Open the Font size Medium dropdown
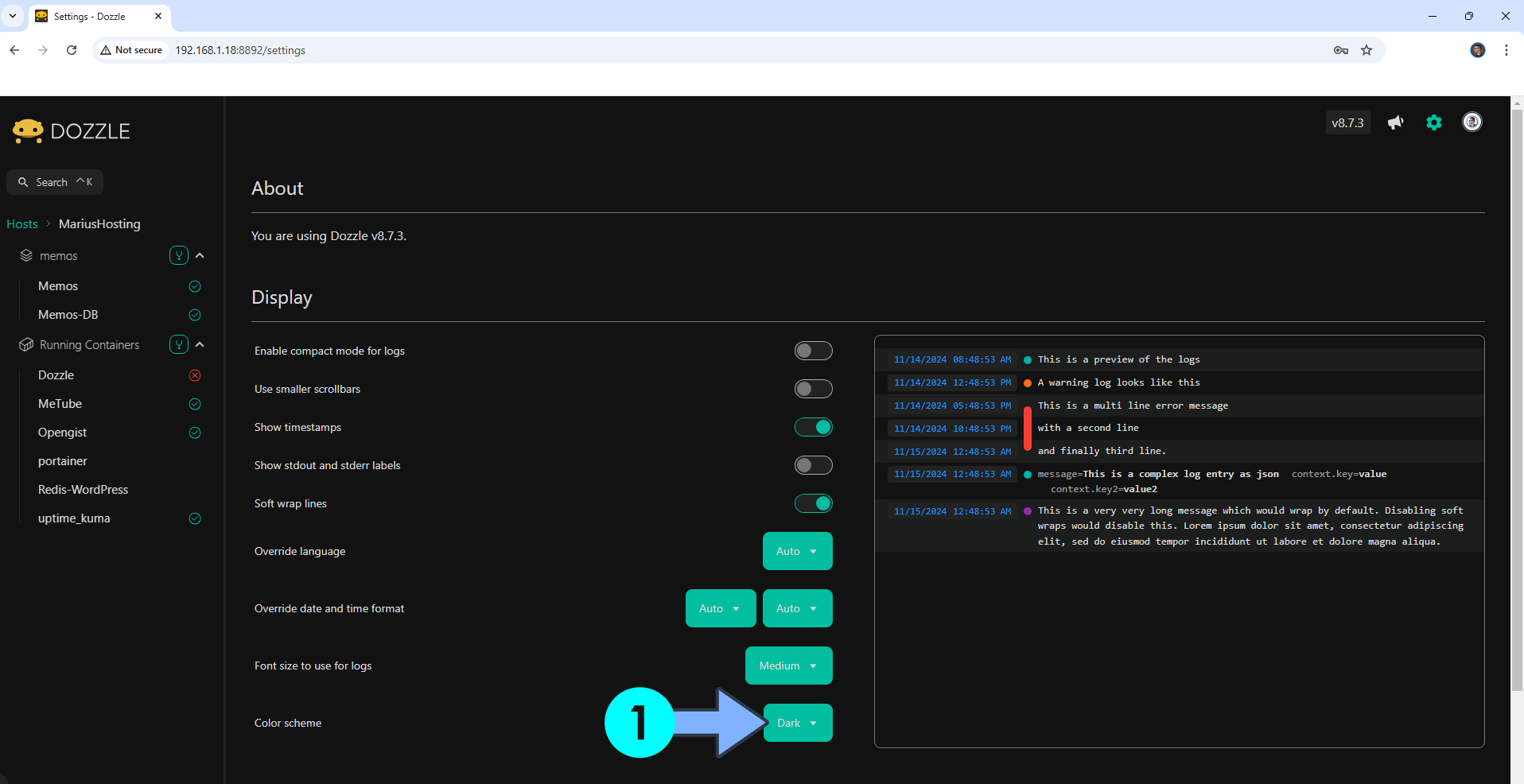The width and height of the screenshot is (1524, 784). [788, 666]
